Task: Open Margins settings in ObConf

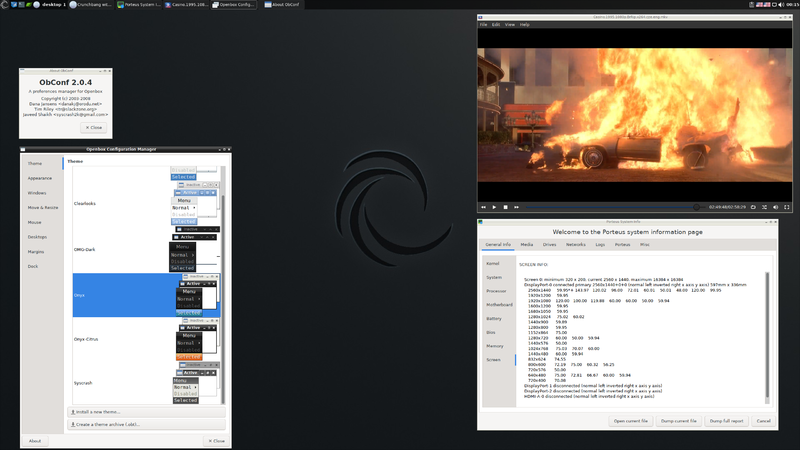Action: [36, 252]
